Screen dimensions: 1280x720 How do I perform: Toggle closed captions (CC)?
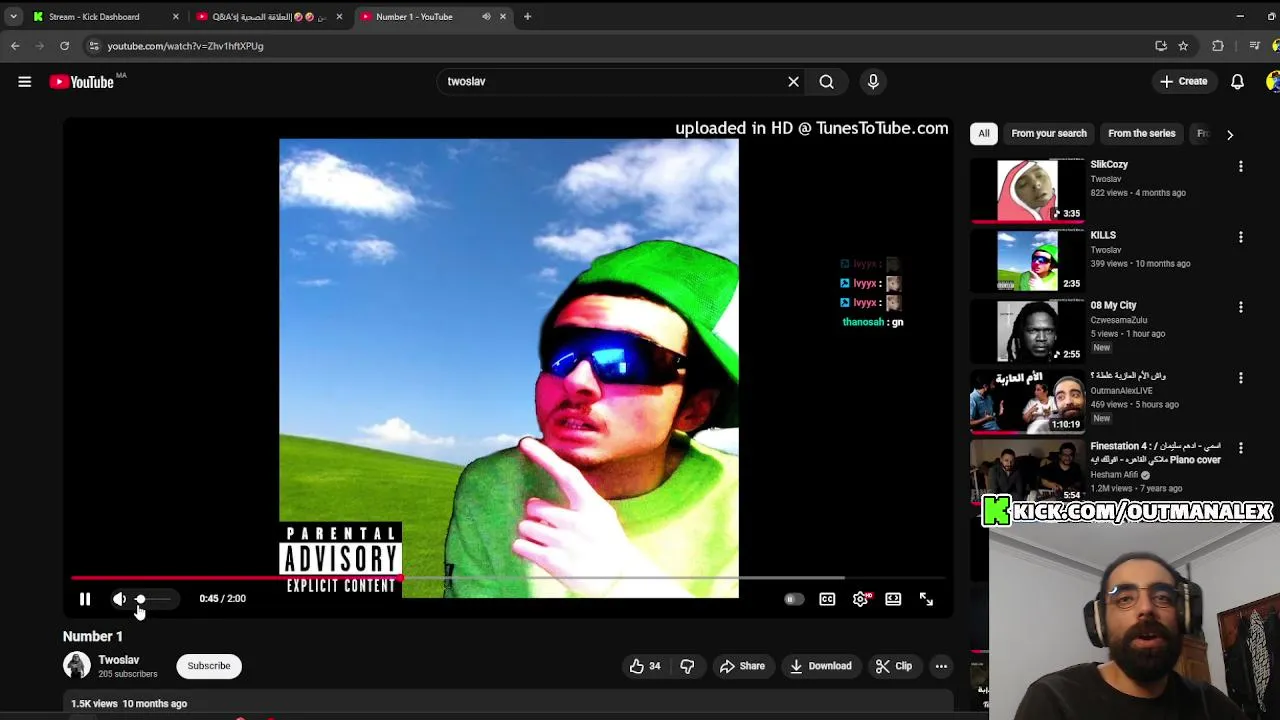pos(827,599)
